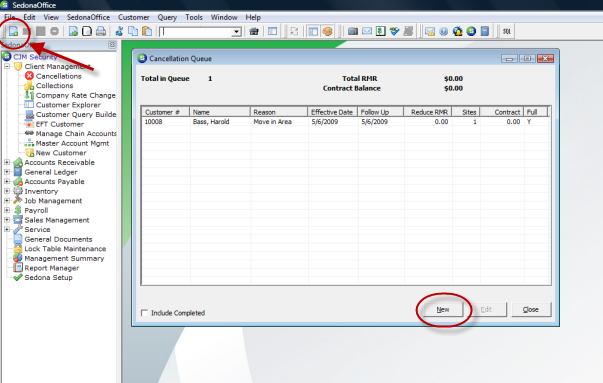This screenshot has width=603, height=383.
Task: Click the green Sedona globe toolbar icon
Action: tap(471, 31)
